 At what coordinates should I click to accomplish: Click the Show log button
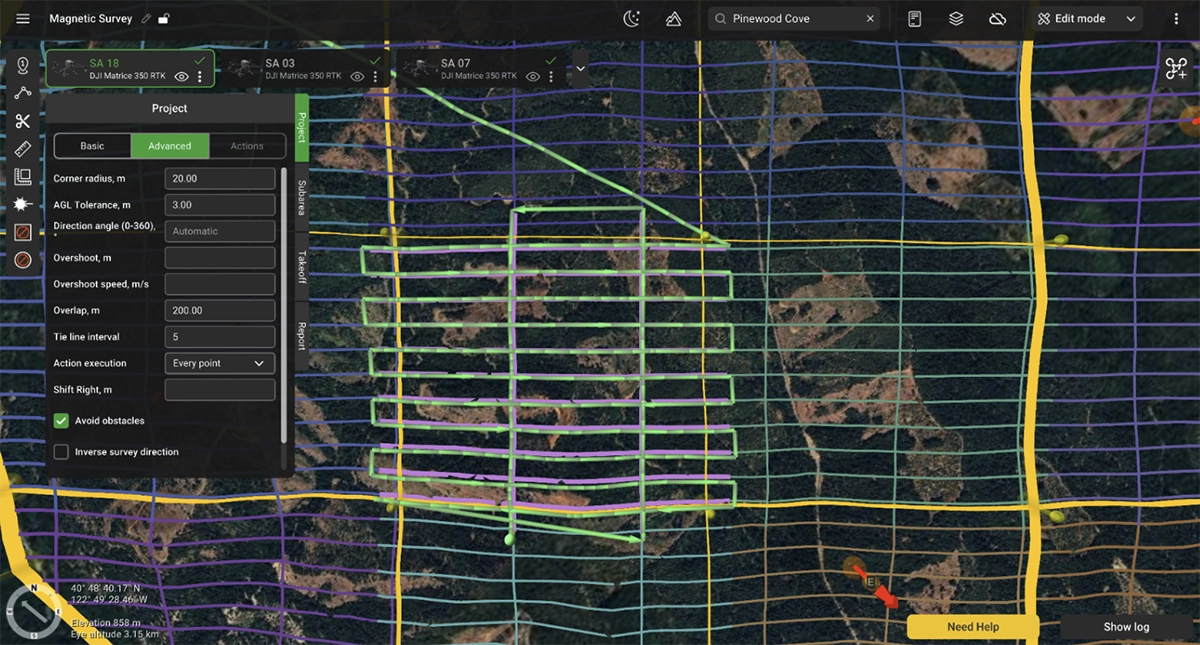point(1126,627)
